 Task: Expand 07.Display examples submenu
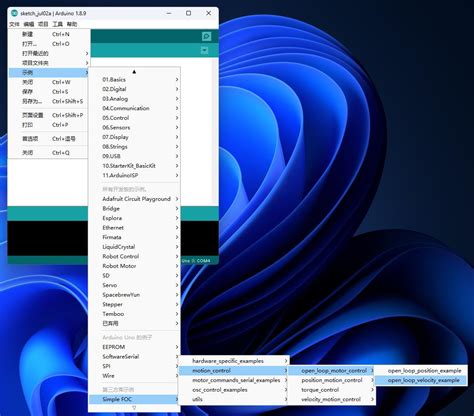[x=134, y=137]
